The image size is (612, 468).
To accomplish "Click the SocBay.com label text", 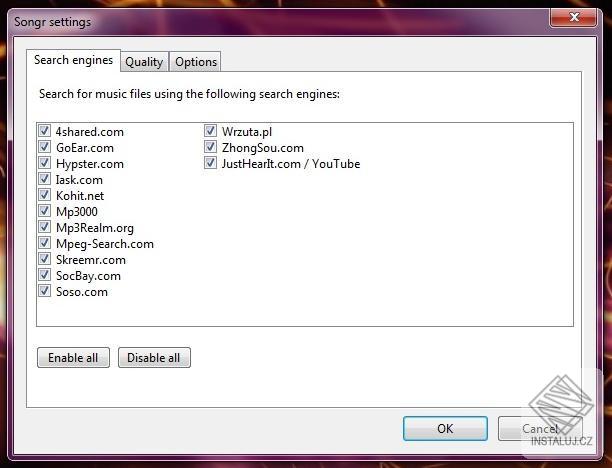I will coord(89,276).
